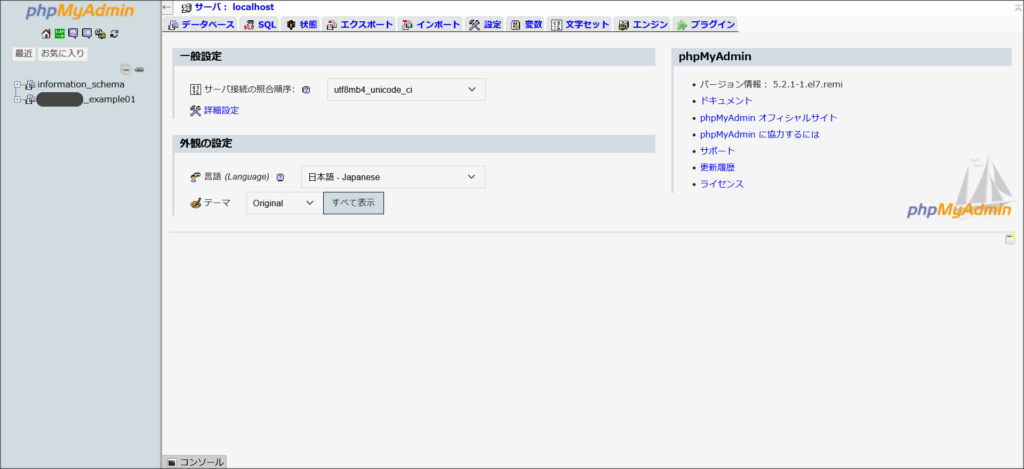Switch to the SQL tab
1024x469 pixels.
261,24
